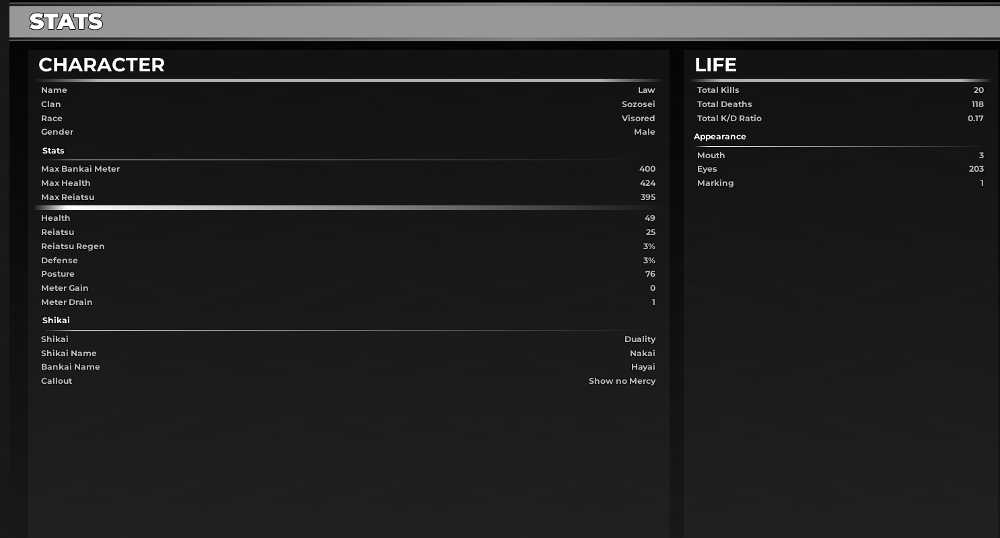1000x538 pixels.
Task: Select the Max Bankai Meter label
Action: coord(80,169)
